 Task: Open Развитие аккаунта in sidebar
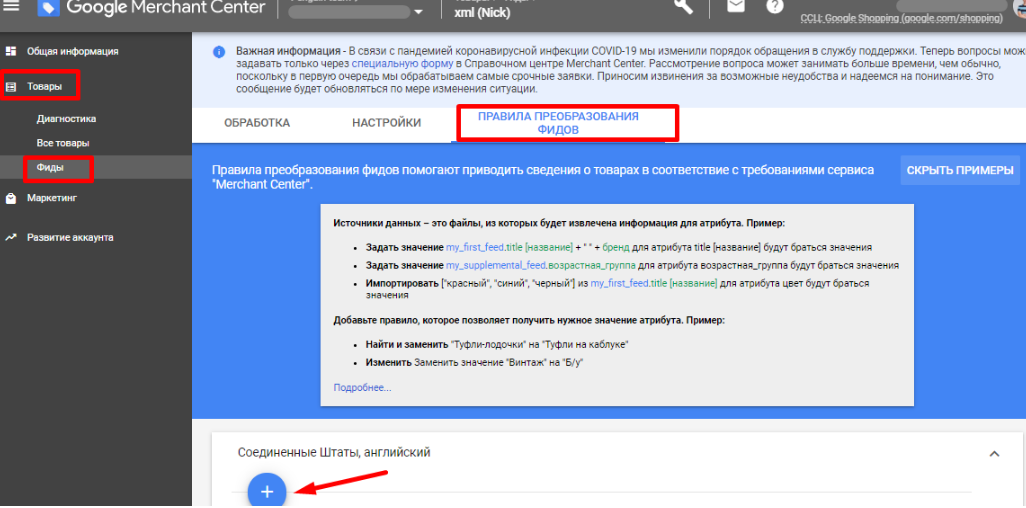70,238
